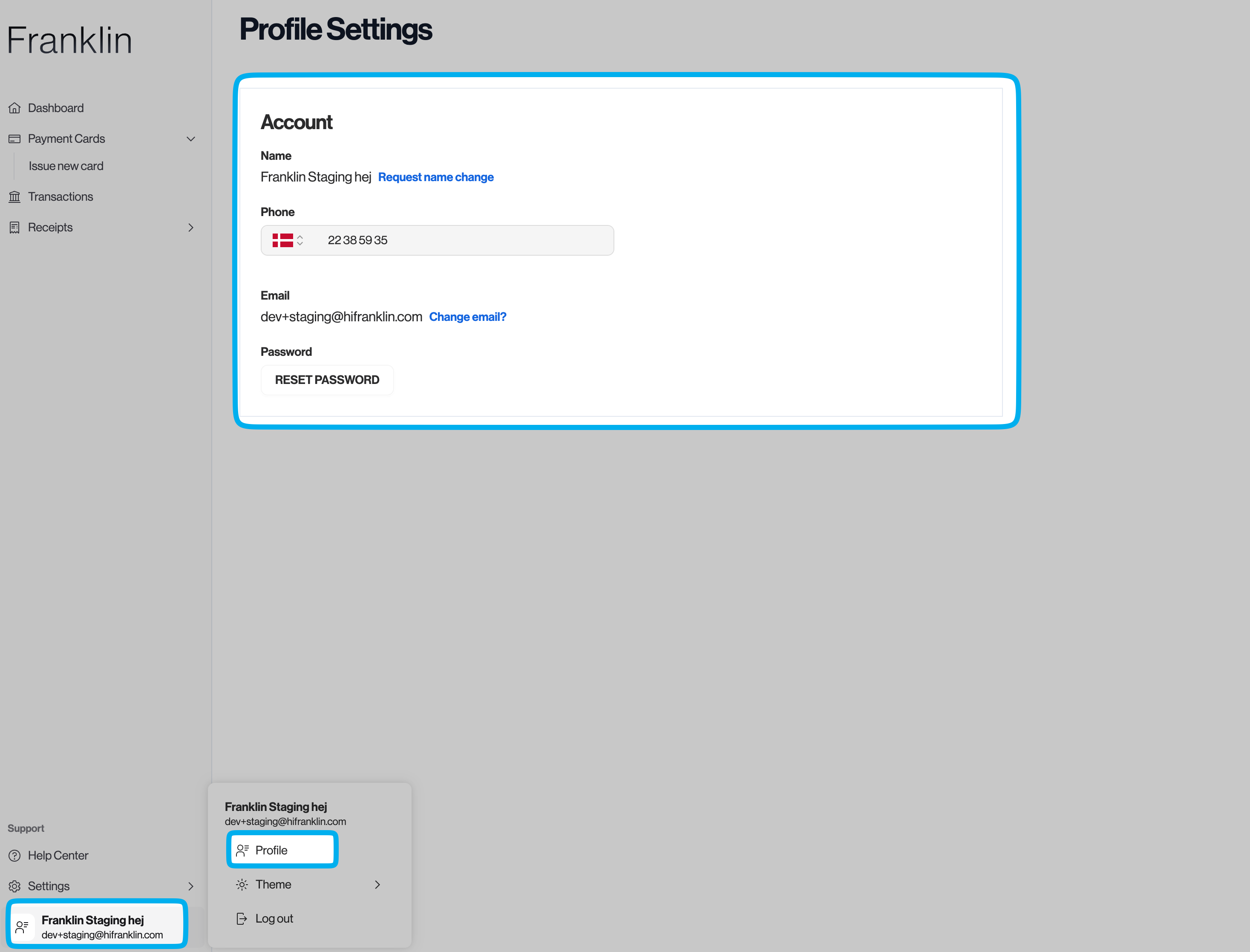The width and height of the screenshot is (1250, 952).
Task: Click the Payment Cards credit card icon
Action: tap(15, 139)
